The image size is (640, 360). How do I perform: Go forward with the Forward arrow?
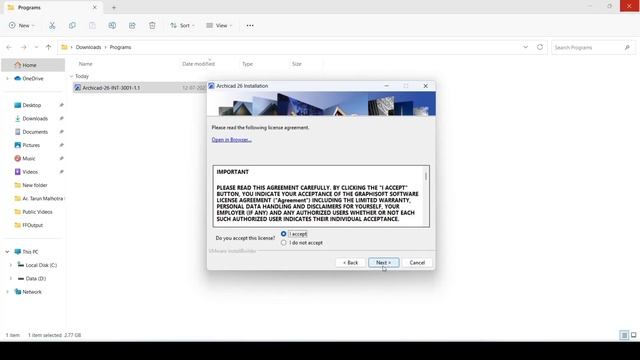pyautogui.click(x=24, y=47)
